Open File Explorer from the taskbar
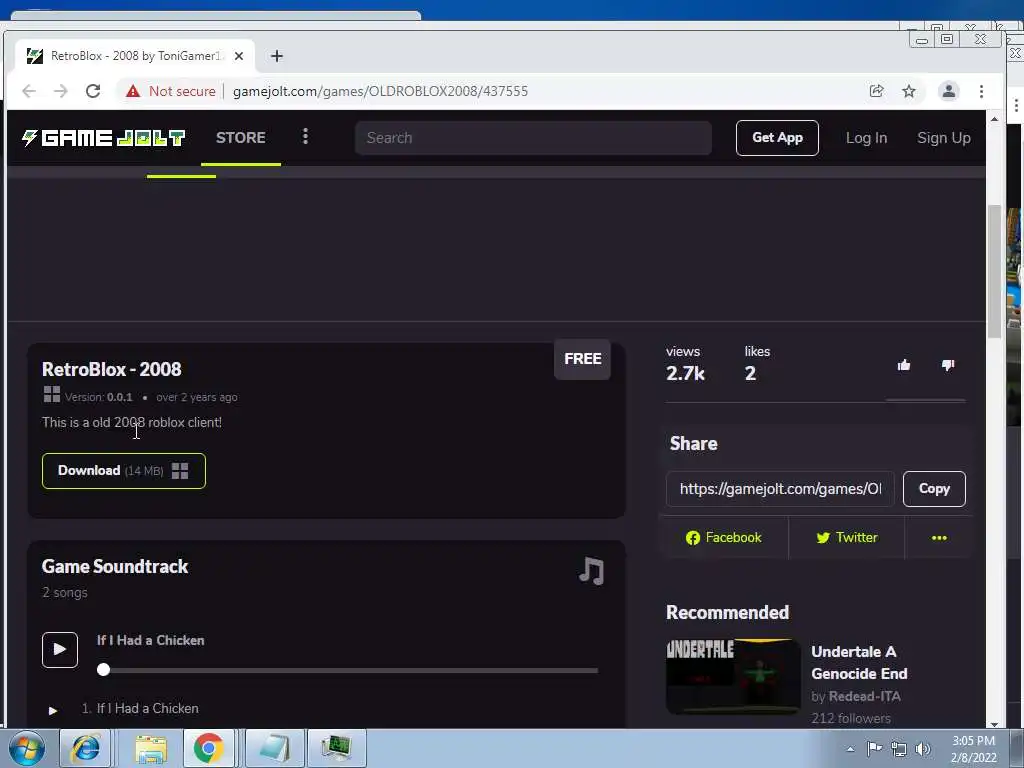 151,748
